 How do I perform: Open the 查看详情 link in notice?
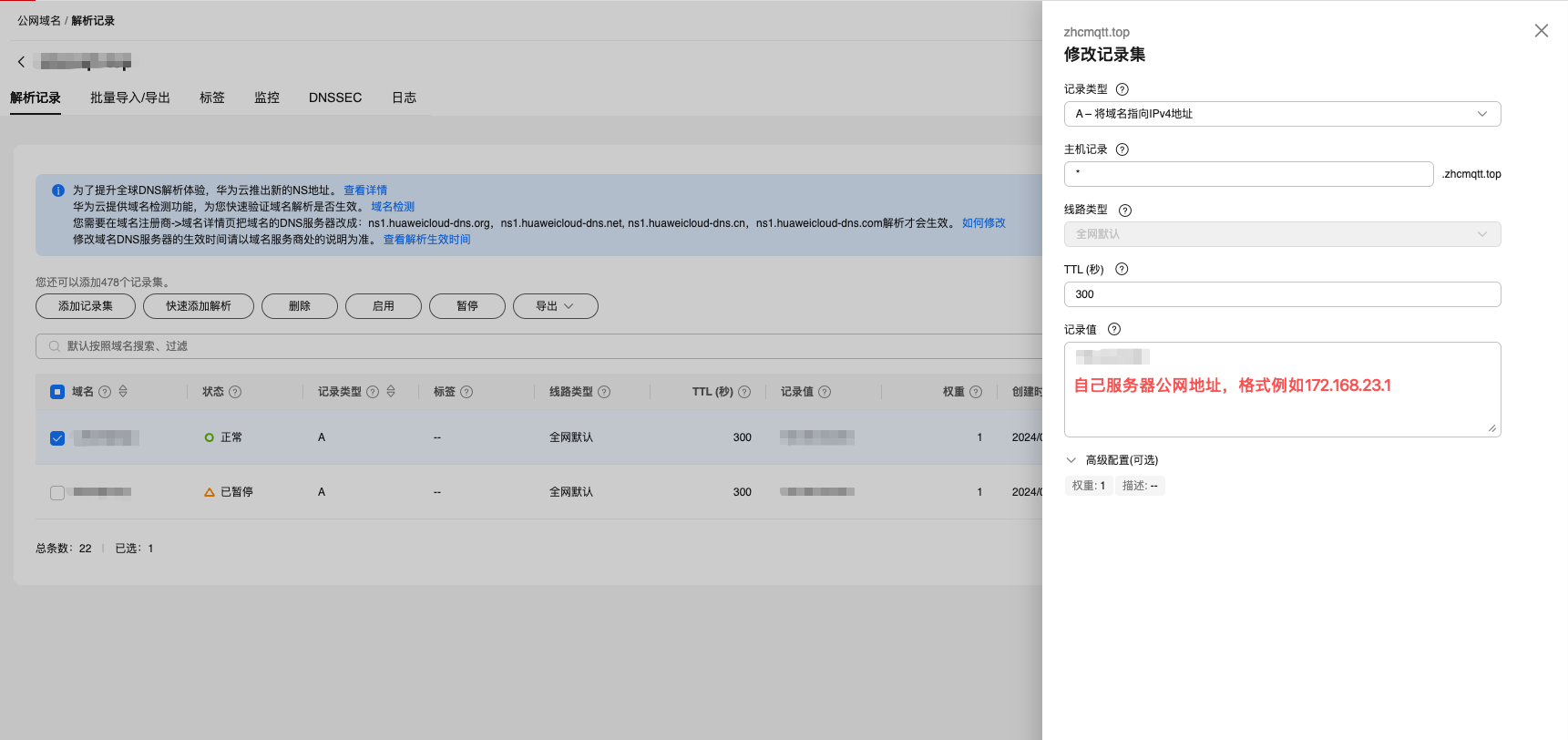(x=365, y=190)
